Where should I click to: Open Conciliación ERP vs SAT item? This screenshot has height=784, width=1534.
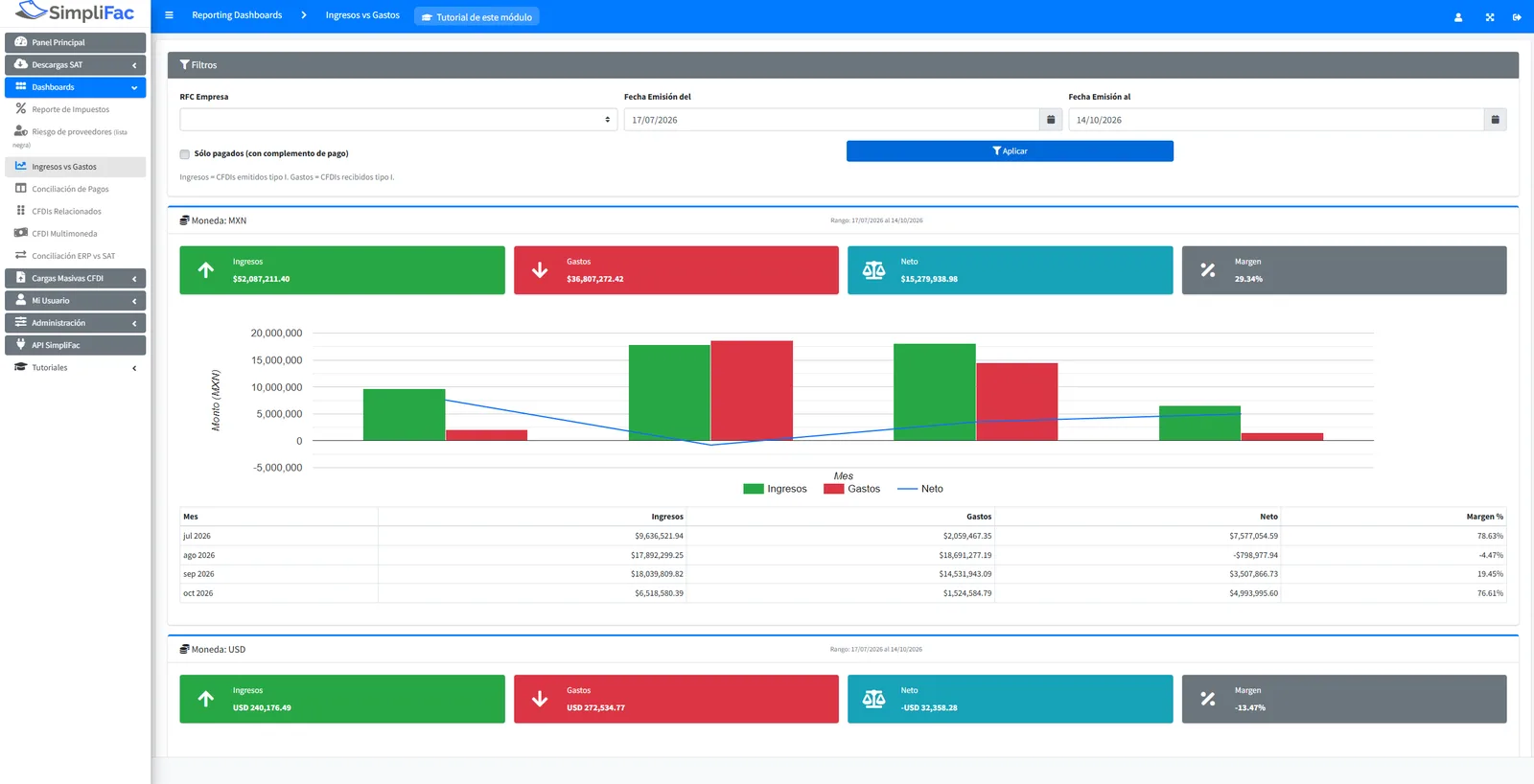(75, 256)
